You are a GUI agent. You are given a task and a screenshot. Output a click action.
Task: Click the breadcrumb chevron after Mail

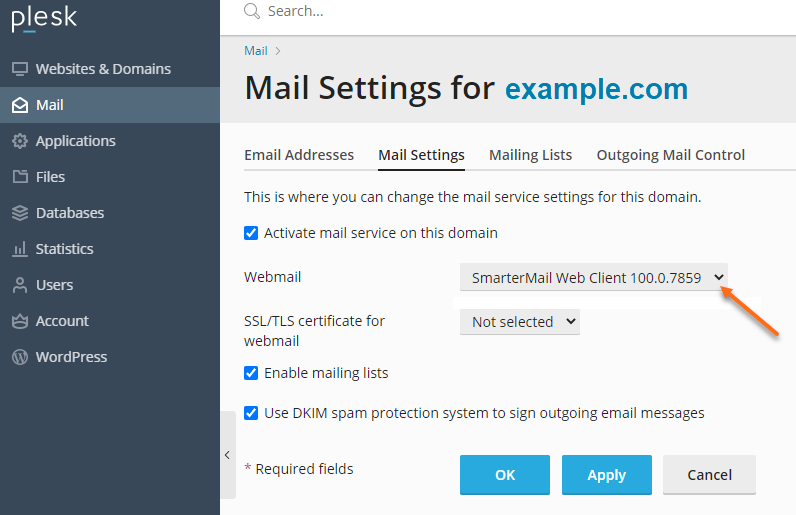[x=278, y=51]
